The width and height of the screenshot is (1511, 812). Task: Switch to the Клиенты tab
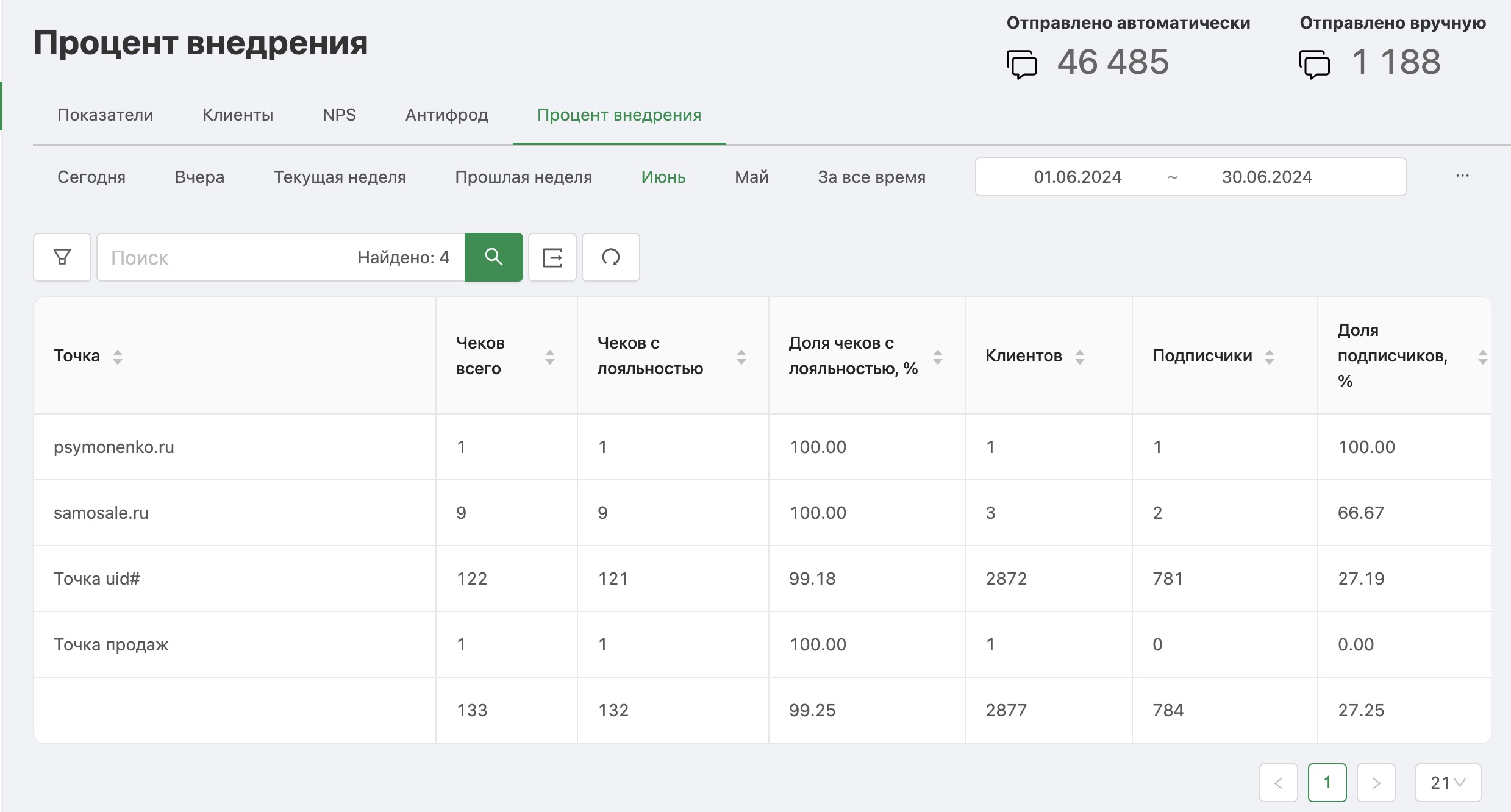(238, 115)
